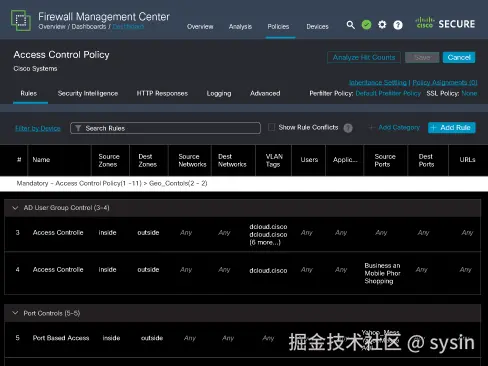This screenshot has height=366, width=488.
Task: Open the Policies menu
Action: [278, 27]
